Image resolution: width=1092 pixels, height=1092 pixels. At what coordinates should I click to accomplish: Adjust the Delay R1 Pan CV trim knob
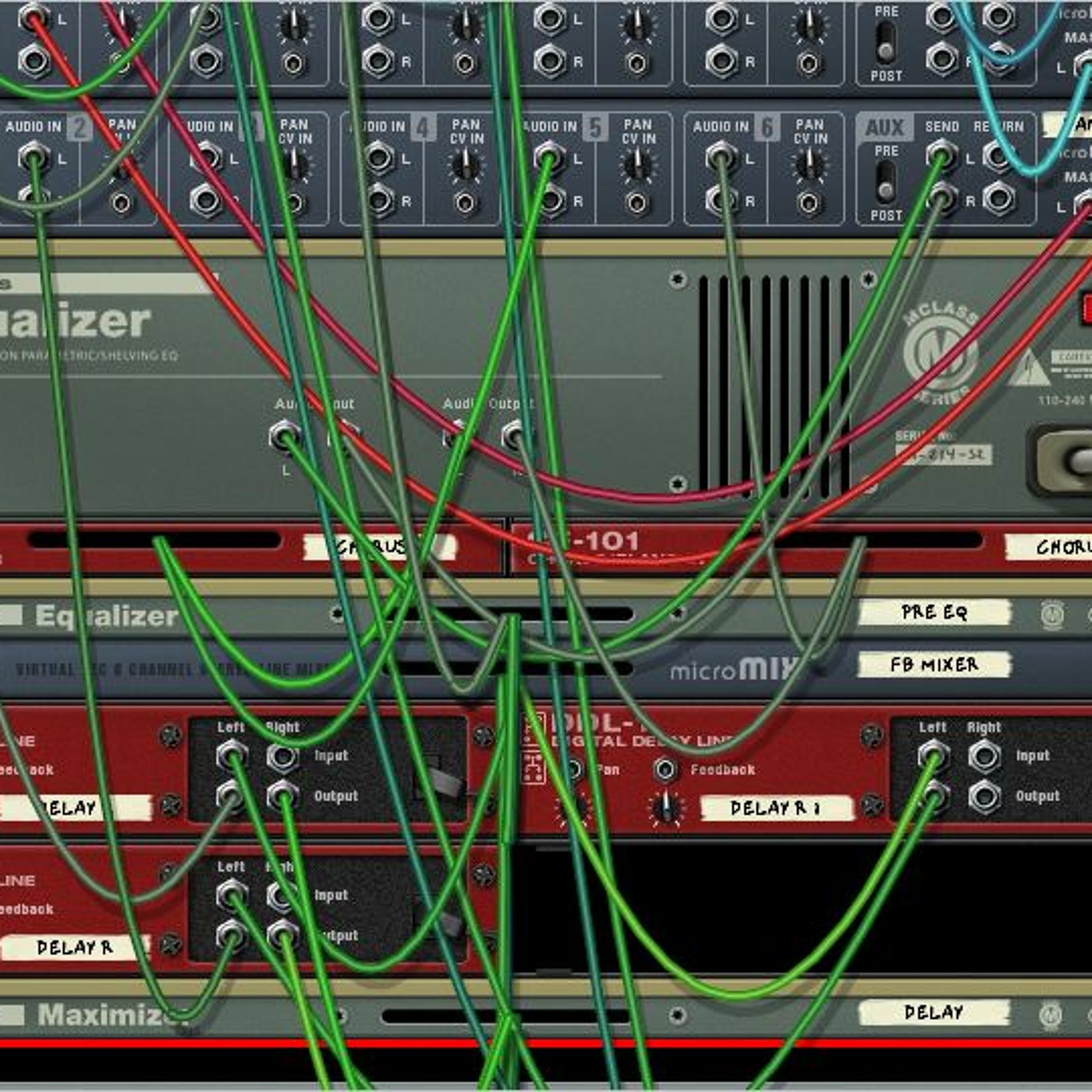tap(573, 808)
